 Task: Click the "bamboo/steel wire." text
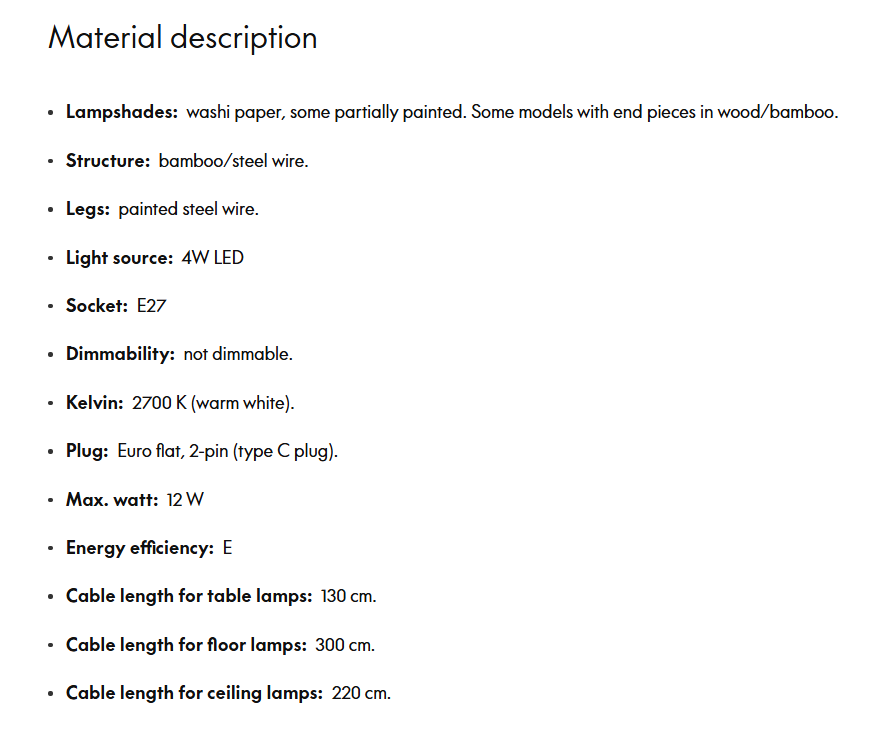click(x=233, y=161)
